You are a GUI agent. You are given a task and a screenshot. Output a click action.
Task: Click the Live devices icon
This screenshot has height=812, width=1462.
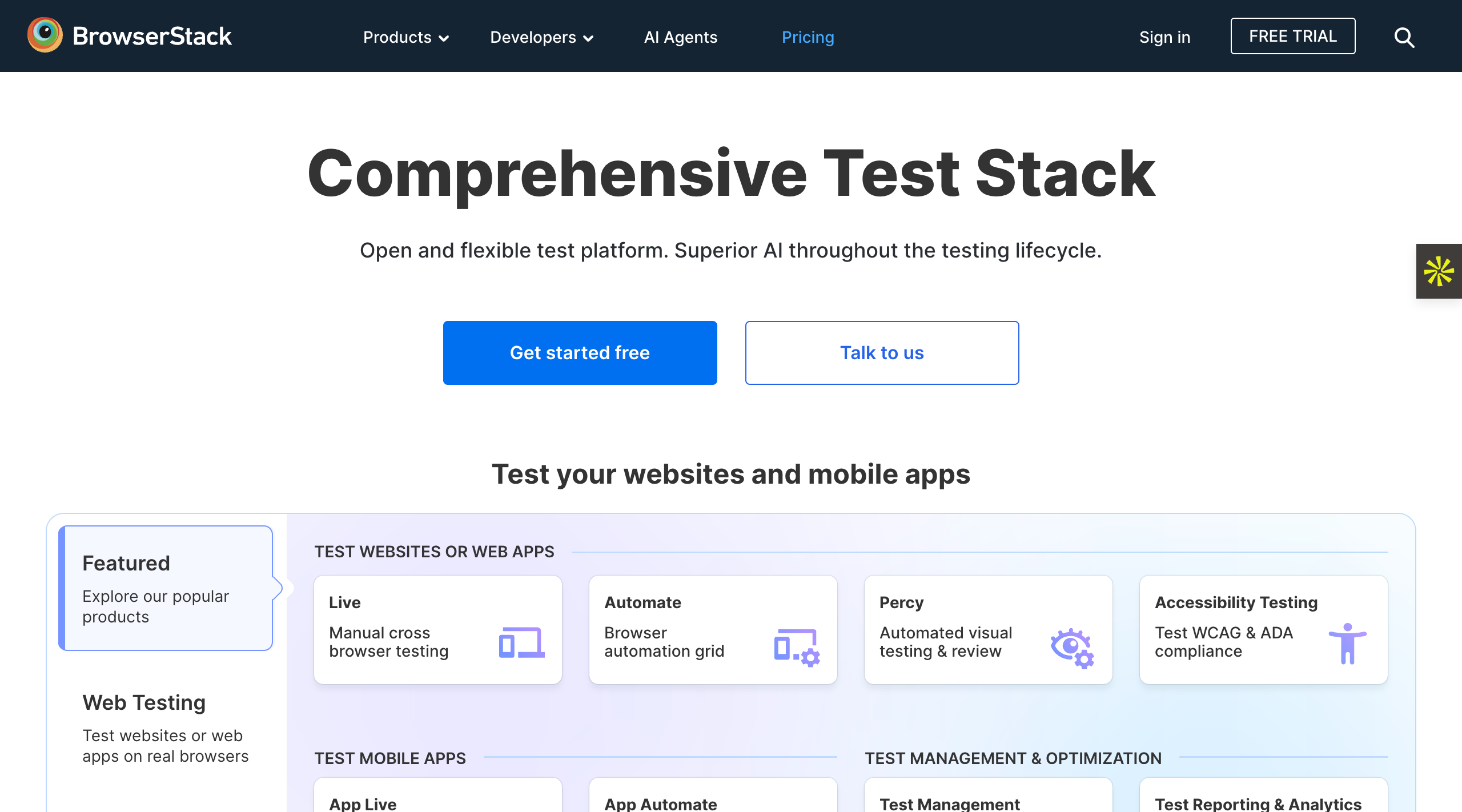tap(521, 643)
